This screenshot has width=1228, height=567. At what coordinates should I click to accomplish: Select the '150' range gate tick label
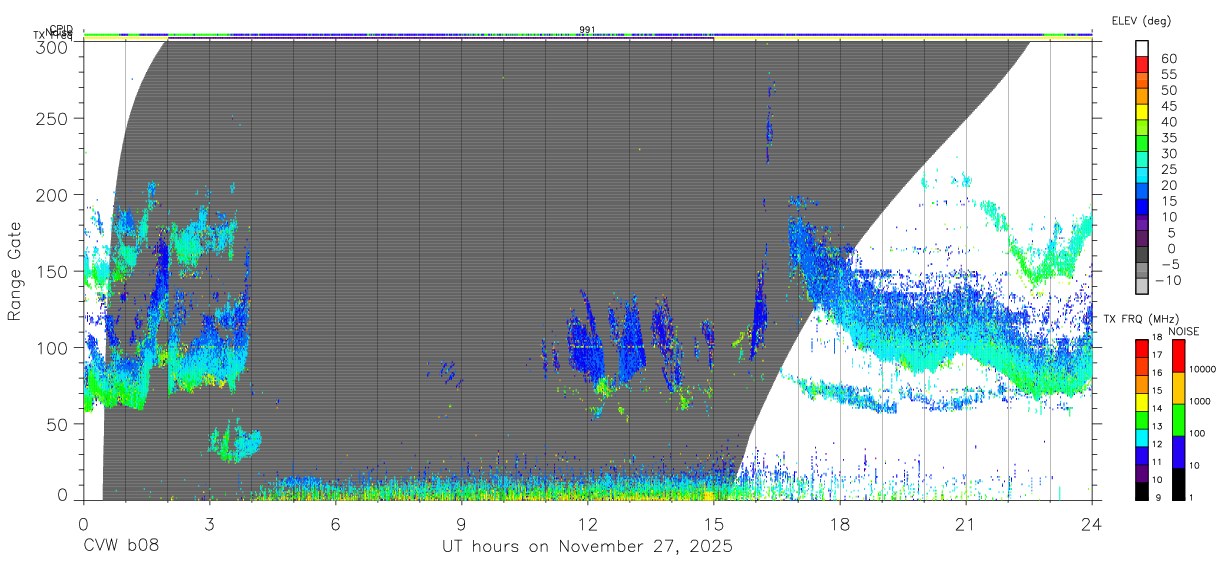(51, 271)
